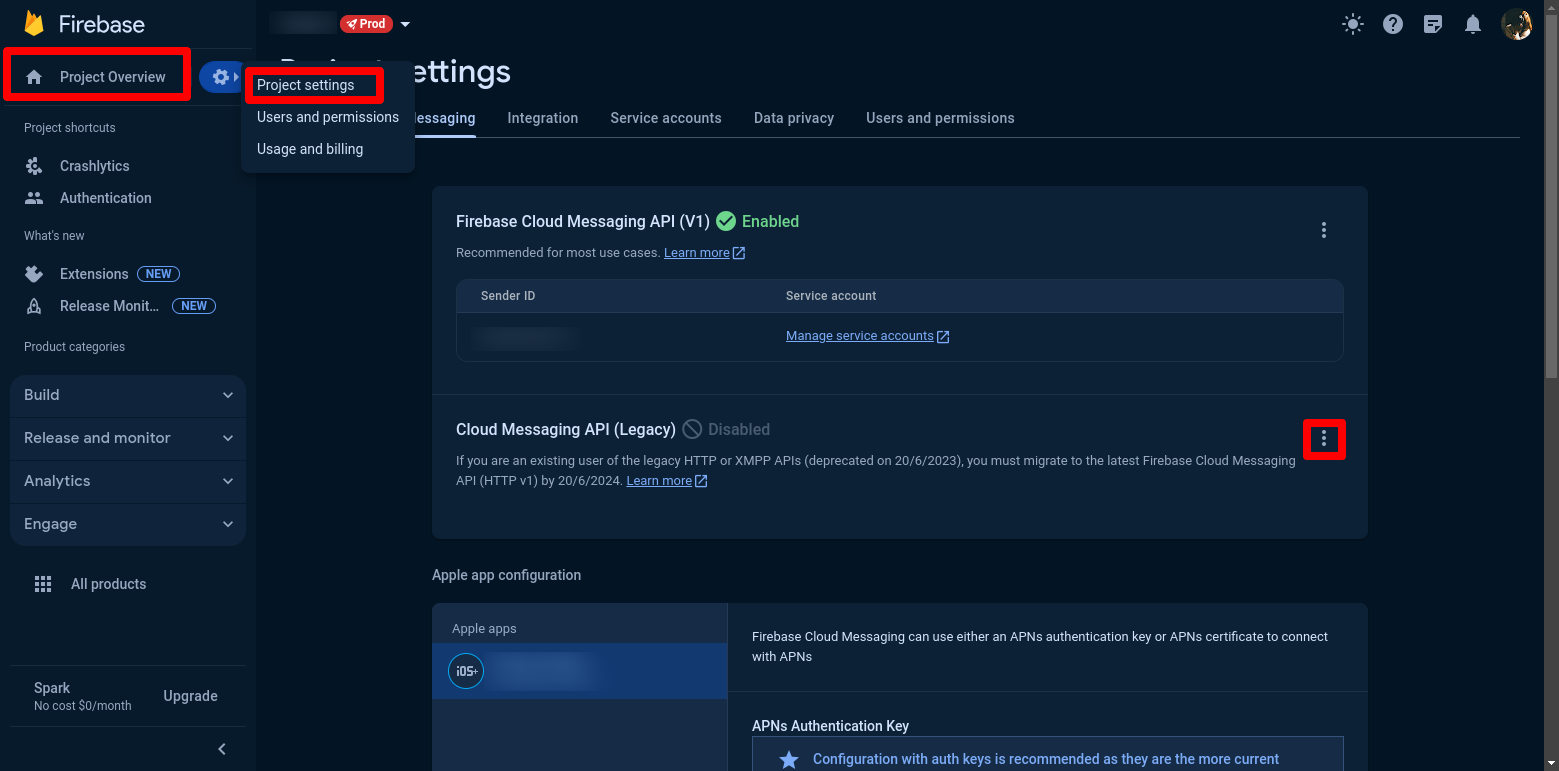Open Project Overview home

96,77
